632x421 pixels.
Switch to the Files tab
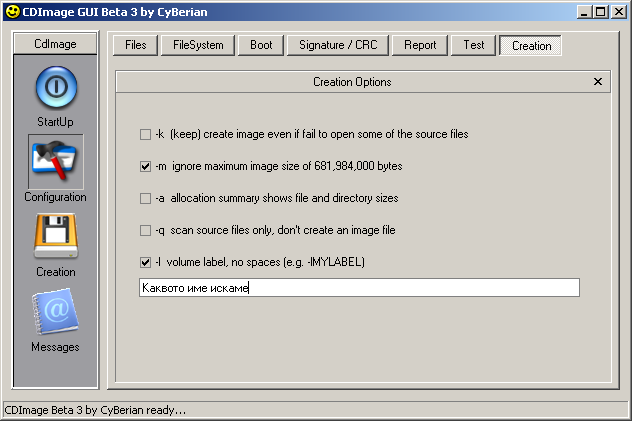coord(135,45)
